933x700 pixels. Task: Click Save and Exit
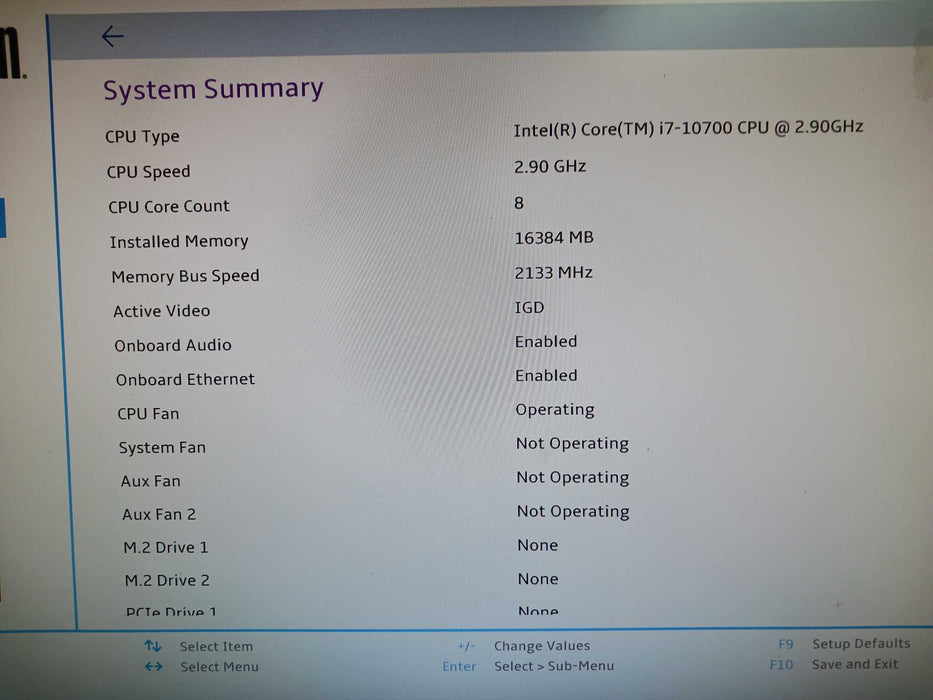[x=855, y=664]
